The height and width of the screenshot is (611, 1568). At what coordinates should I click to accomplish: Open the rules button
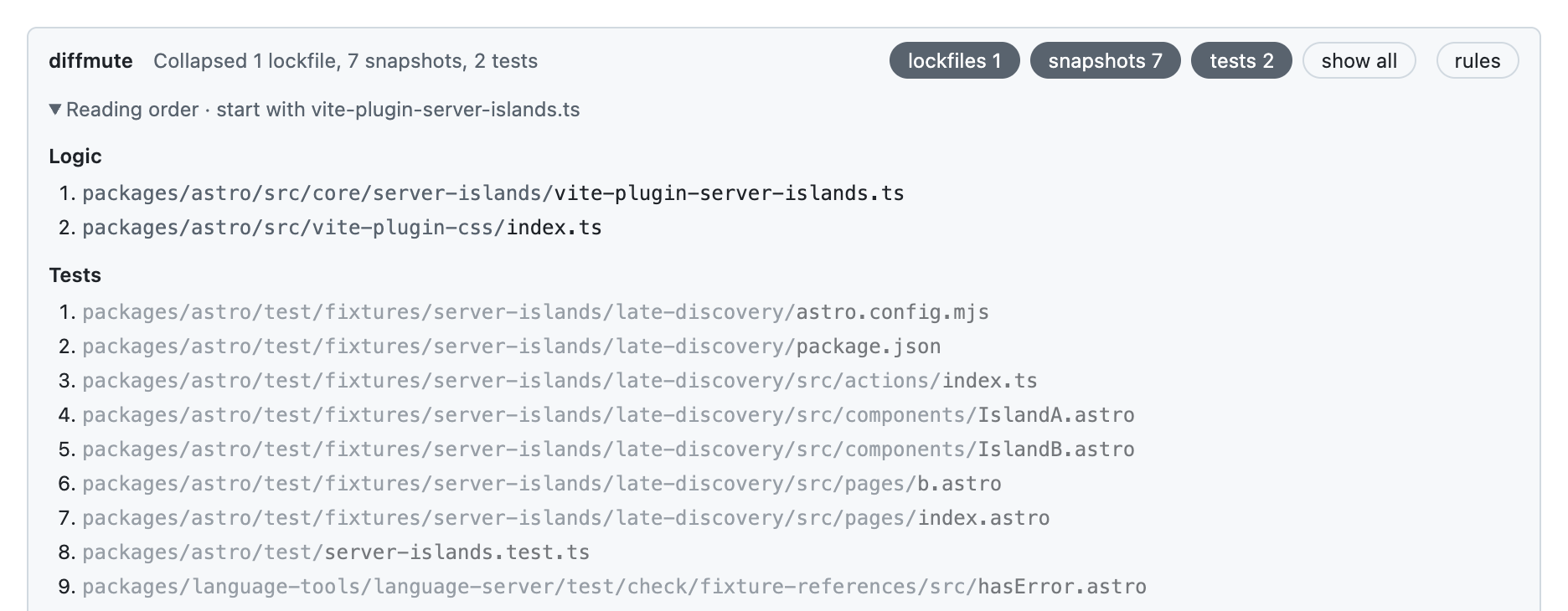coord(1477,61)
